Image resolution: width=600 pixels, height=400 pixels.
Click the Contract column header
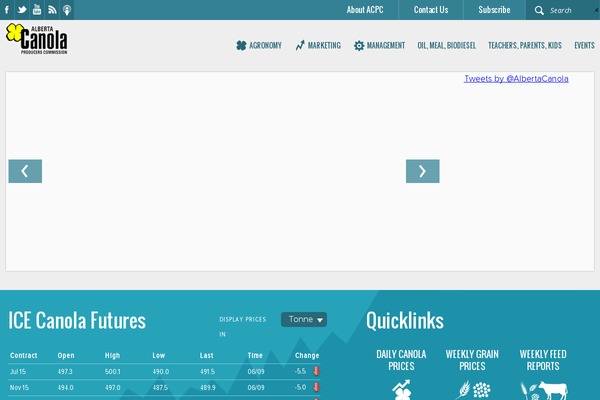pyautogui.click(x=23, y=355)
